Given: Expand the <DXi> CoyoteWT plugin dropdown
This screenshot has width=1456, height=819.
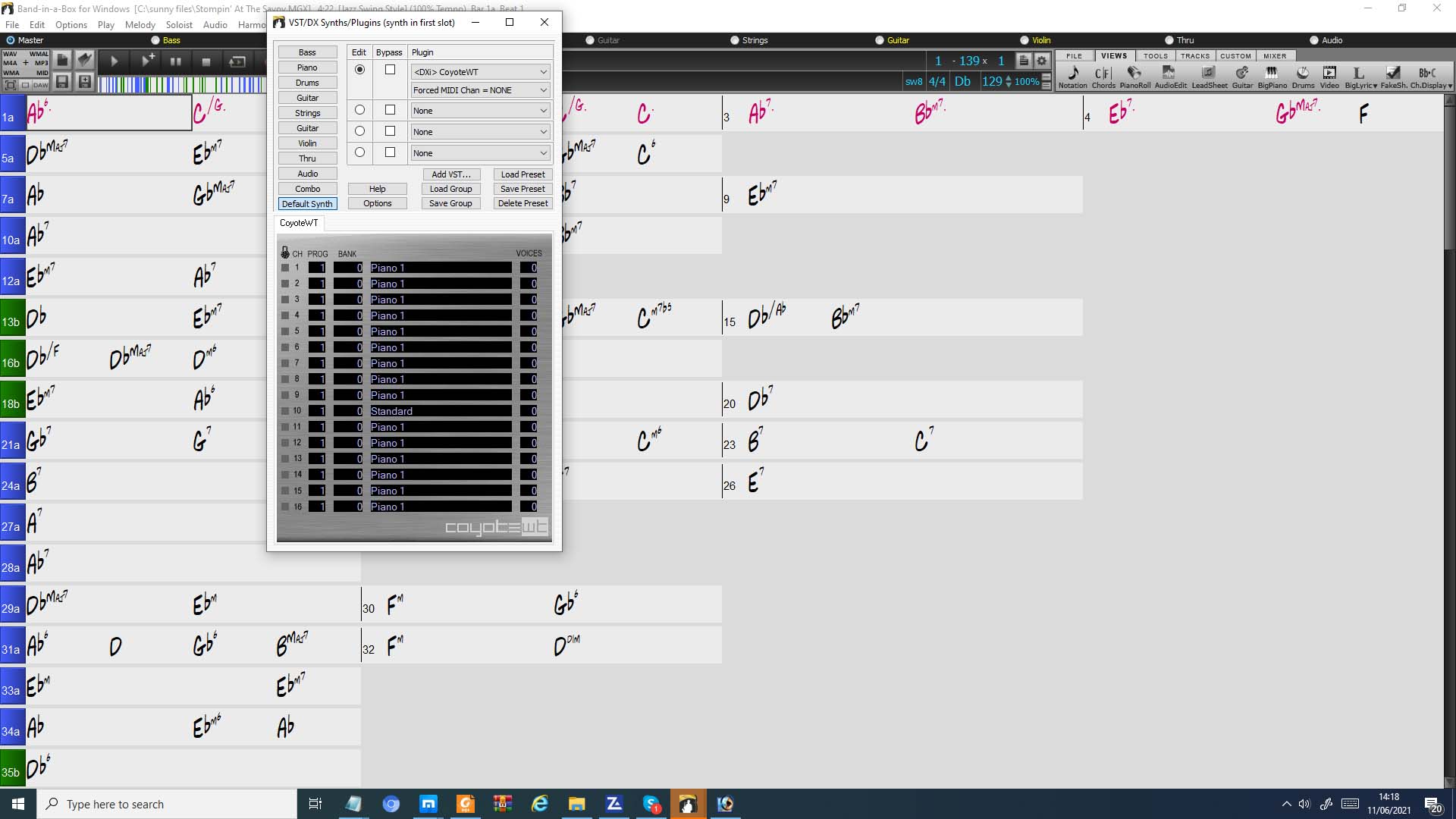Looking at the screenshot, I should click(480, 72).
